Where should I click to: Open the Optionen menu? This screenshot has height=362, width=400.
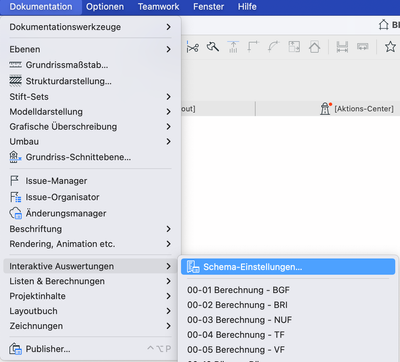coord(105,7)
